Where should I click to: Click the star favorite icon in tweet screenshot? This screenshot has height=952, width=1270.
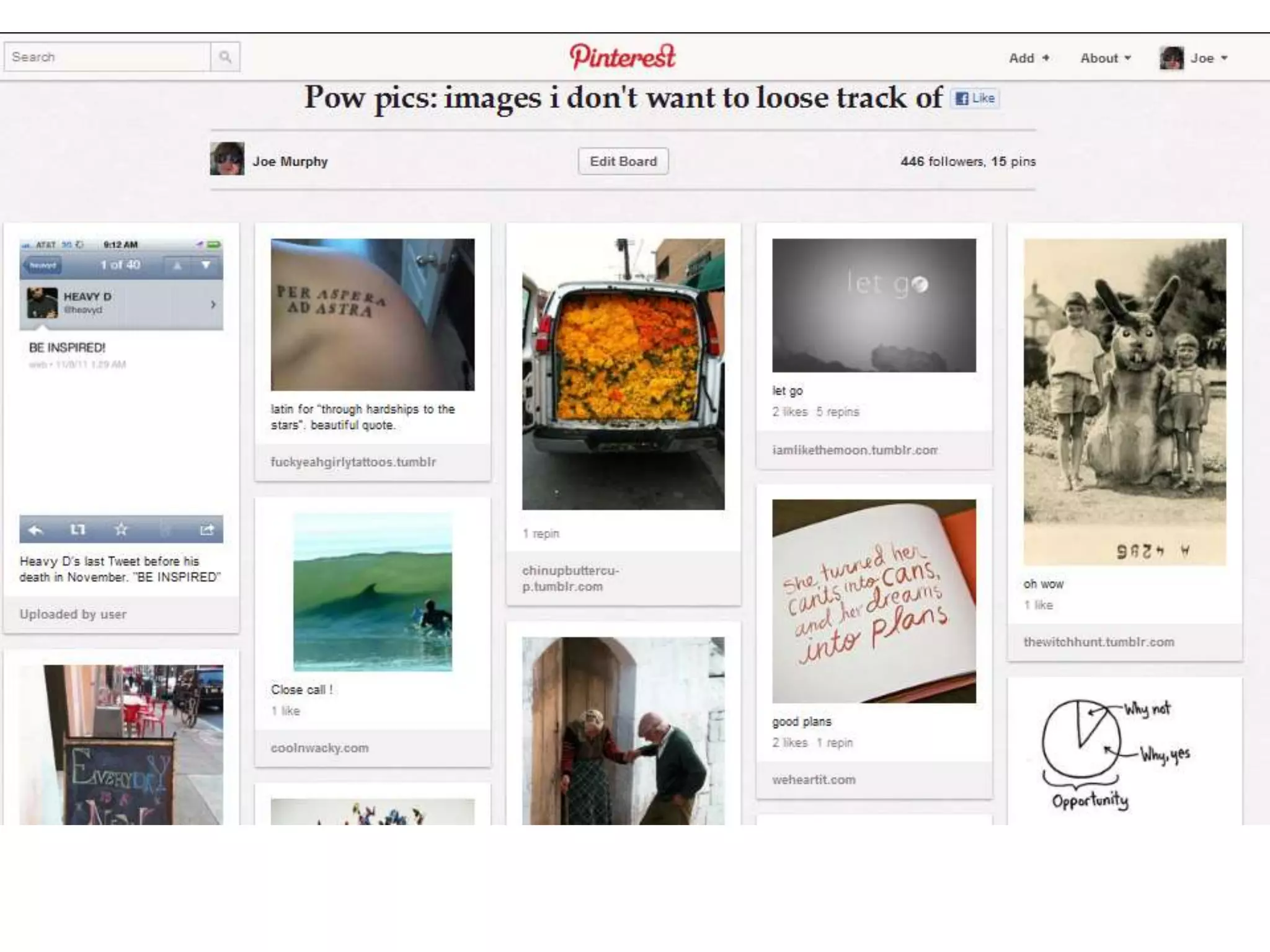[121, 529]
